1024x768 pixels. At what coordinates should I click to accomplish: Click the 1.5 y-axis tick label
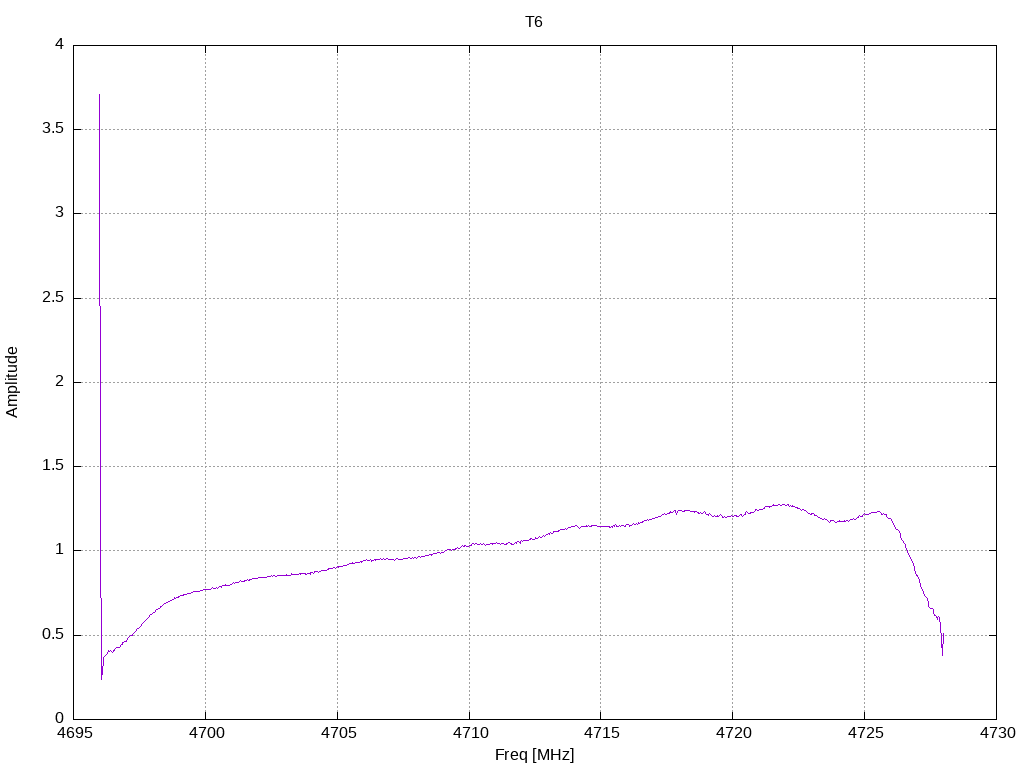tap(53, 466)
